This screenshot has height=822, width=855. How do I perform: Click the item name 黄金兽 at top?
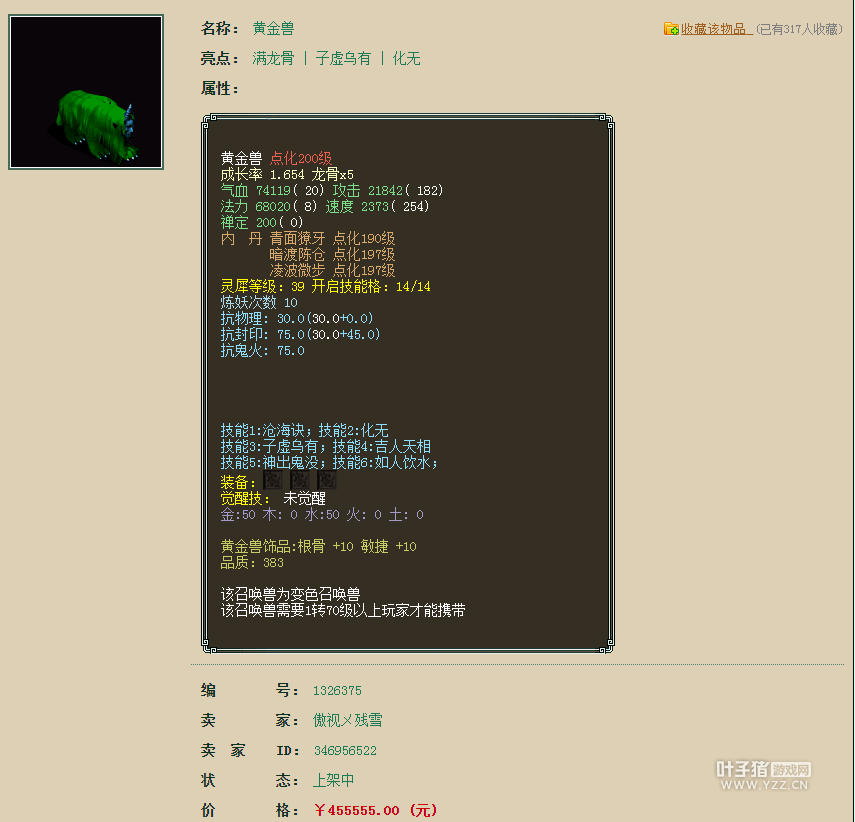[273, 29]
